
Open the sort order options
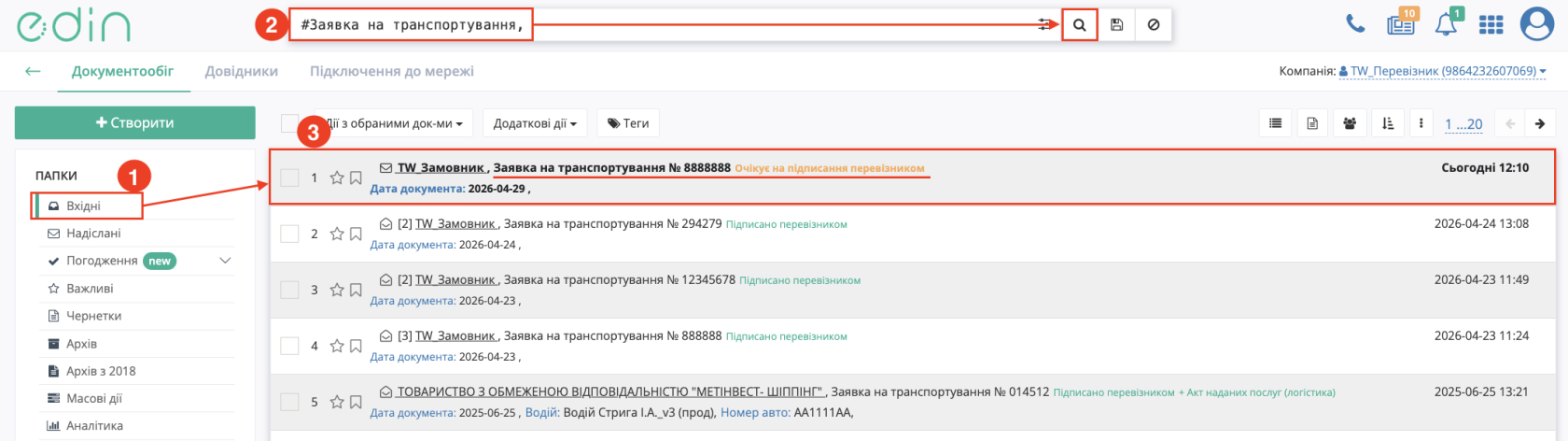[x=1387, y=123]
